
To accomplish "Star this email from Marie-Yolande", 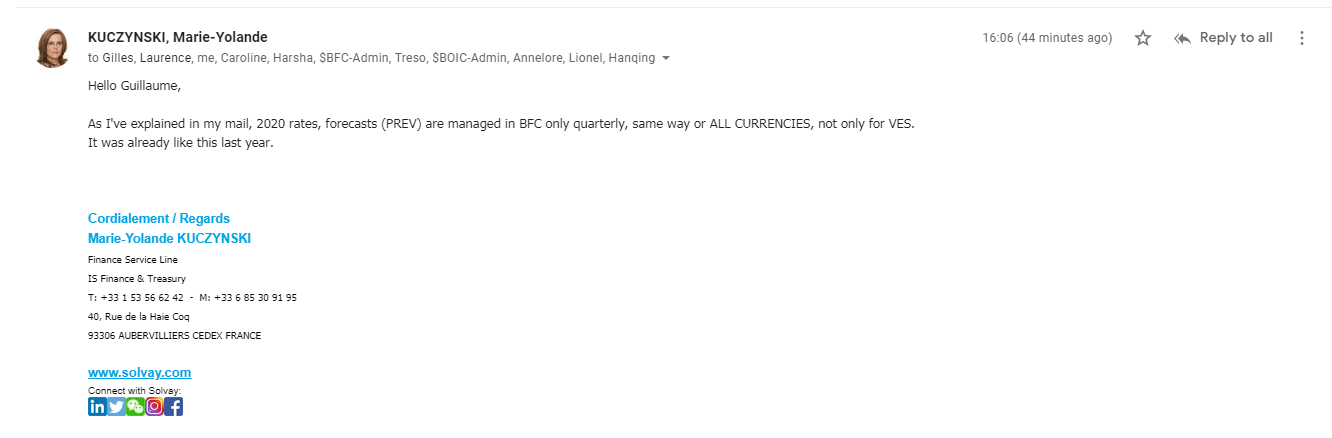I will pos(1143,38).
